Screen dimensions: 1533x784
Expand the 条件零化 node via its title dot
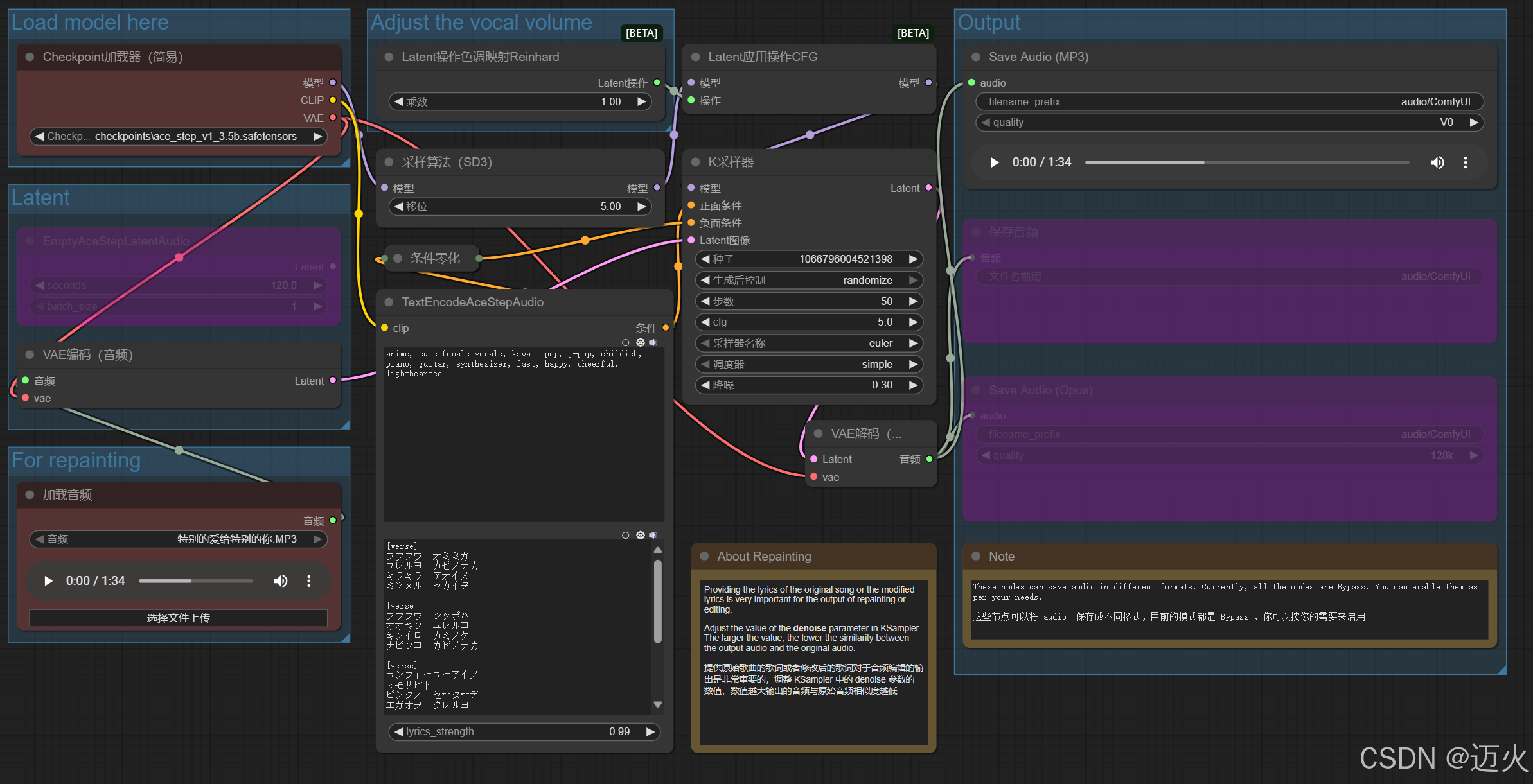point(398,258)
